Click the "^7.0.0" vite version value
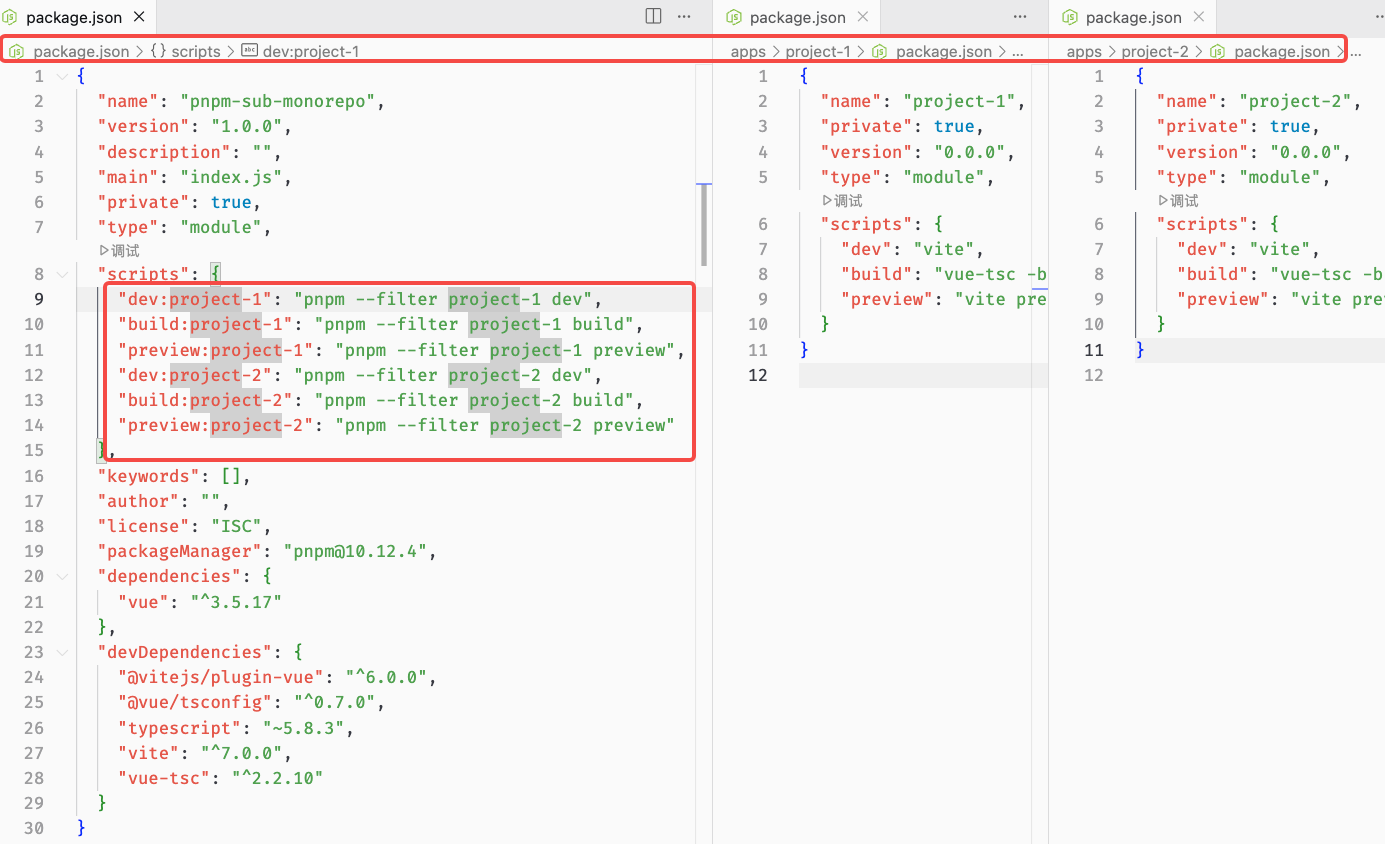Viewport: 1385px width, 844px height. click(241, 753)
